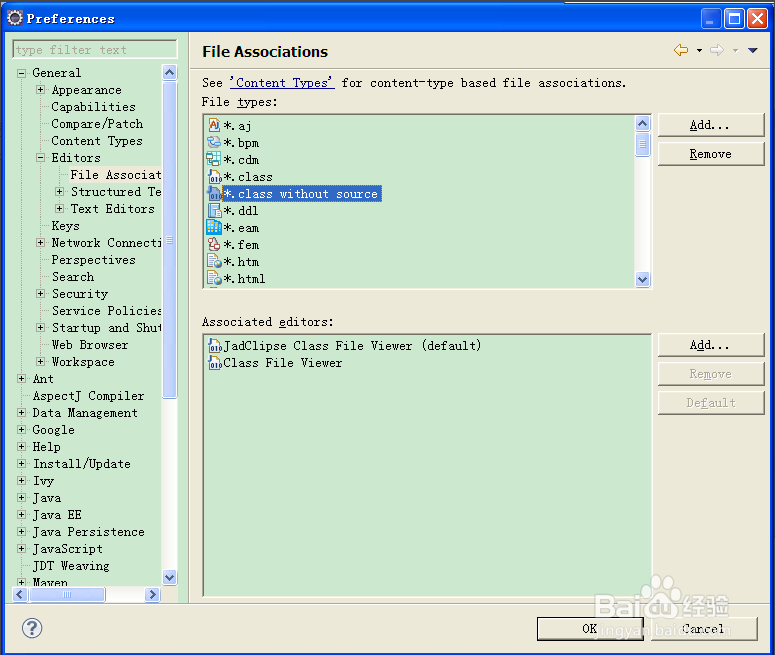Click the *.htm file type icon

point(214,261)
